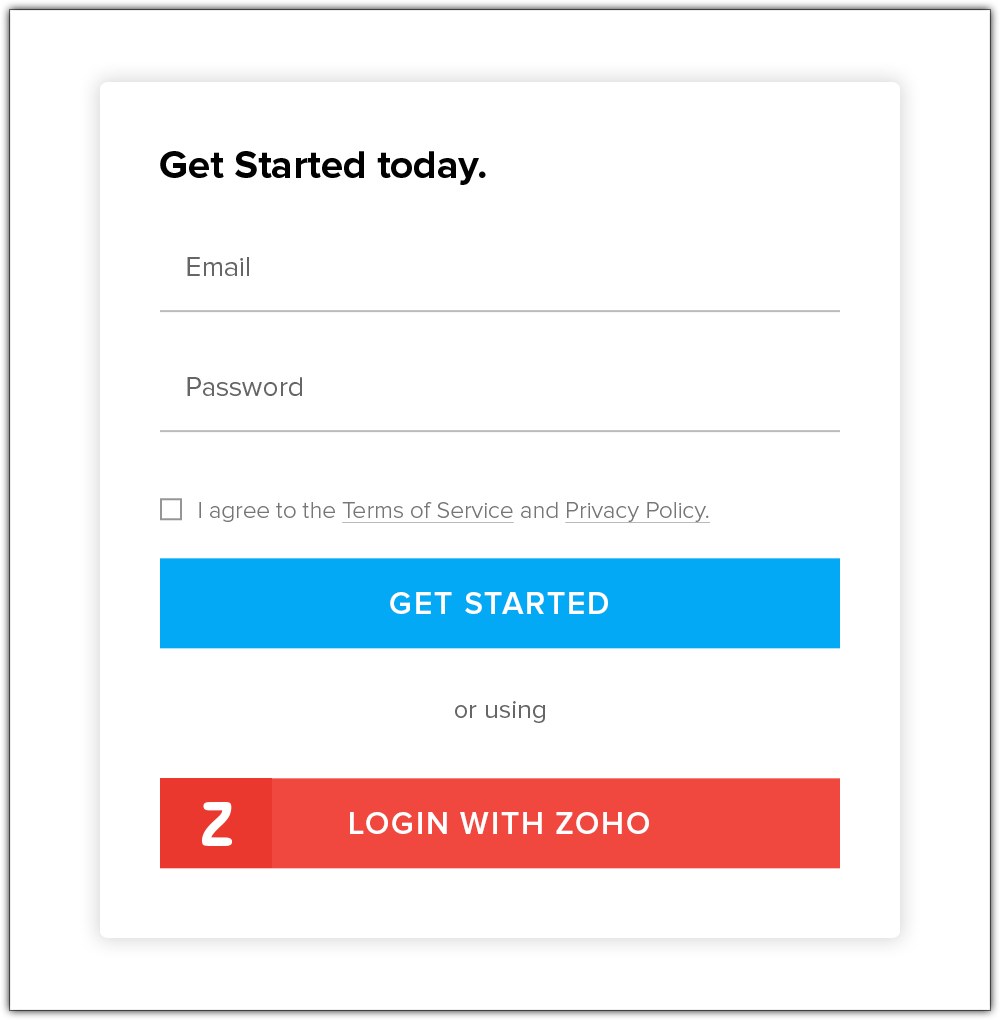Screen dimensions: 1000x1020
Task: Enable agreement to Terms and Privacy
Action: [x=171, y=510]
